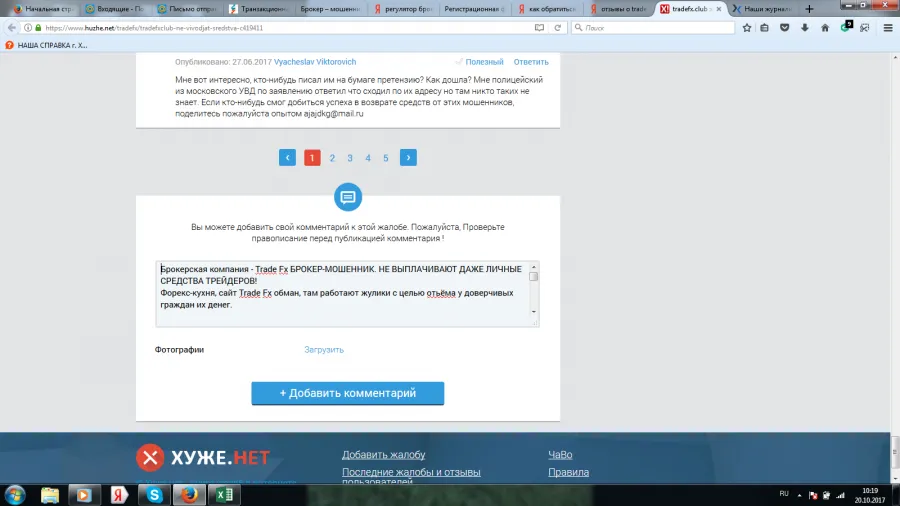
Task: Open the Windows Start menu
Action: [x=15, y=495]
